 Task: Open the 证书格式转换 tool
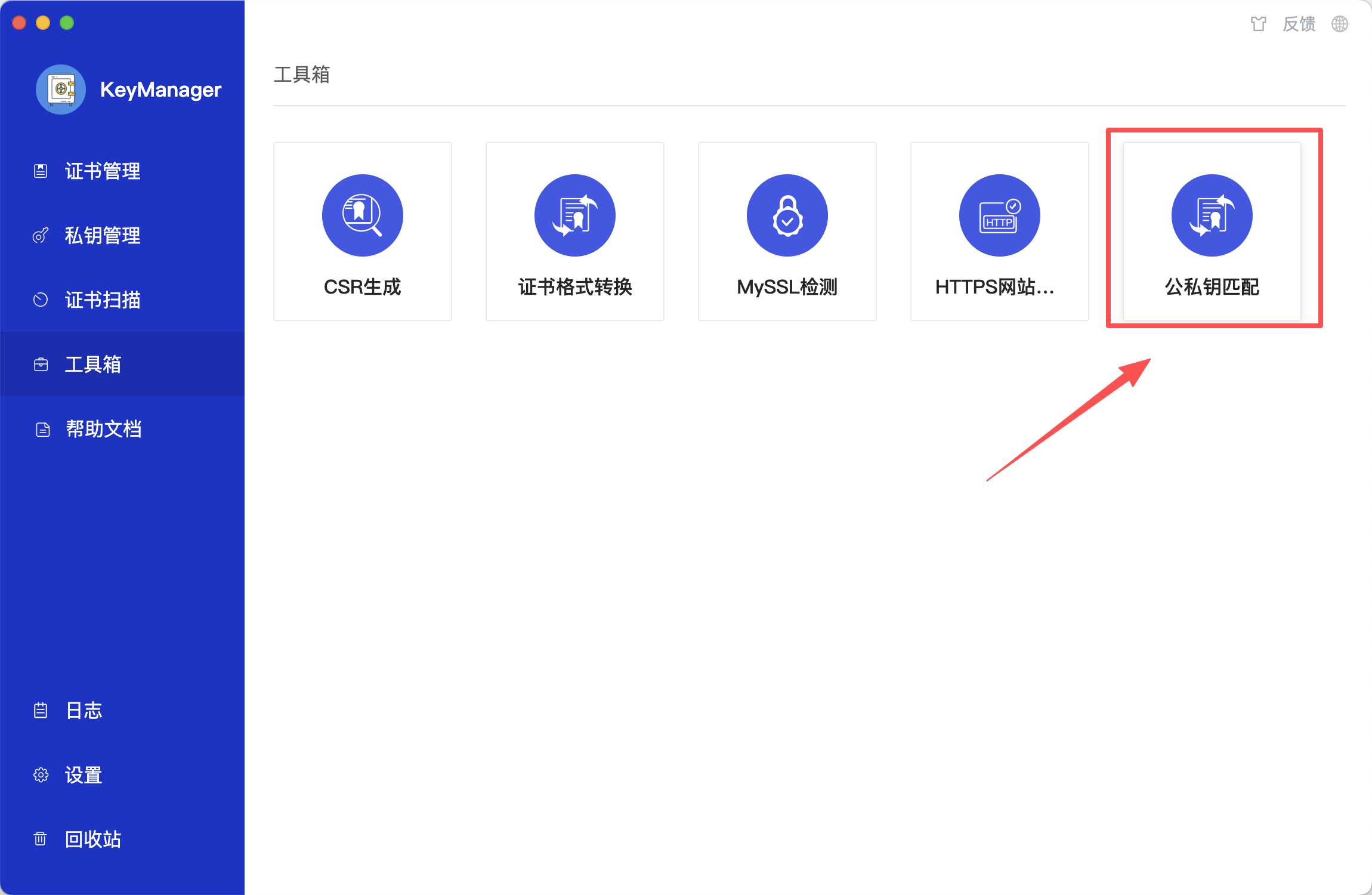click(574, 232)
